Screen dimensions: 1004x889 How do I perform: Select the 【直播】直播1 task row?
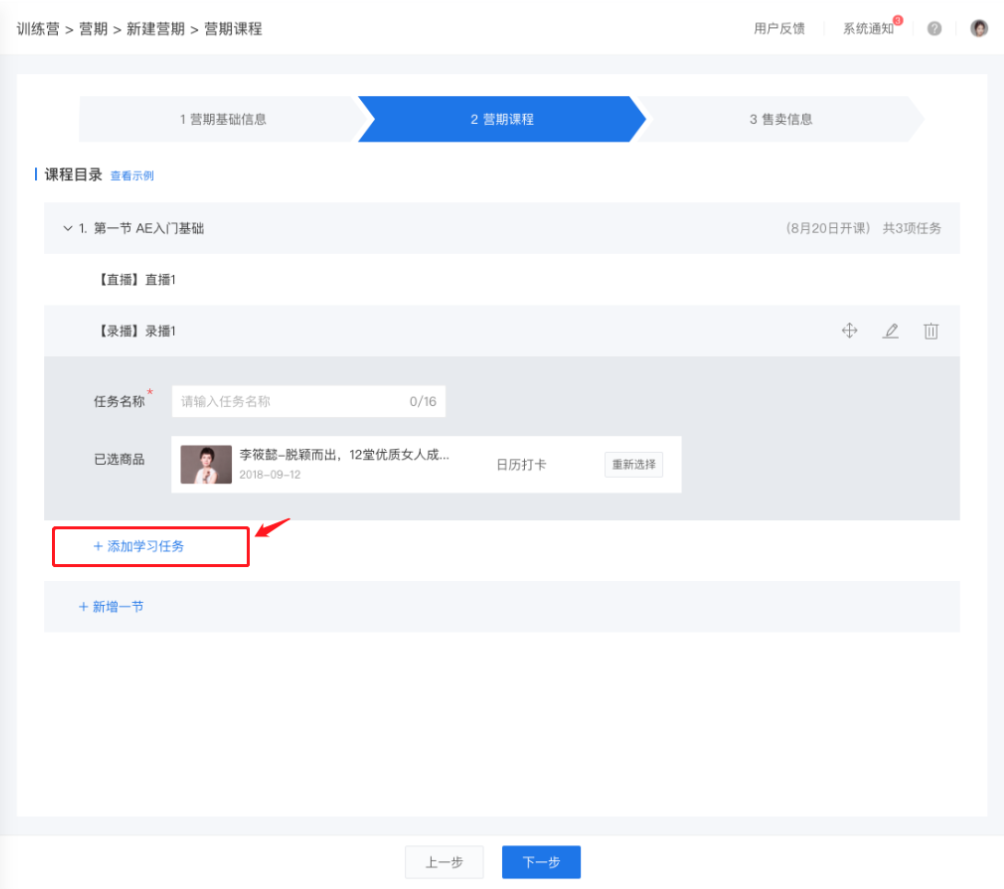click(501, 279)
